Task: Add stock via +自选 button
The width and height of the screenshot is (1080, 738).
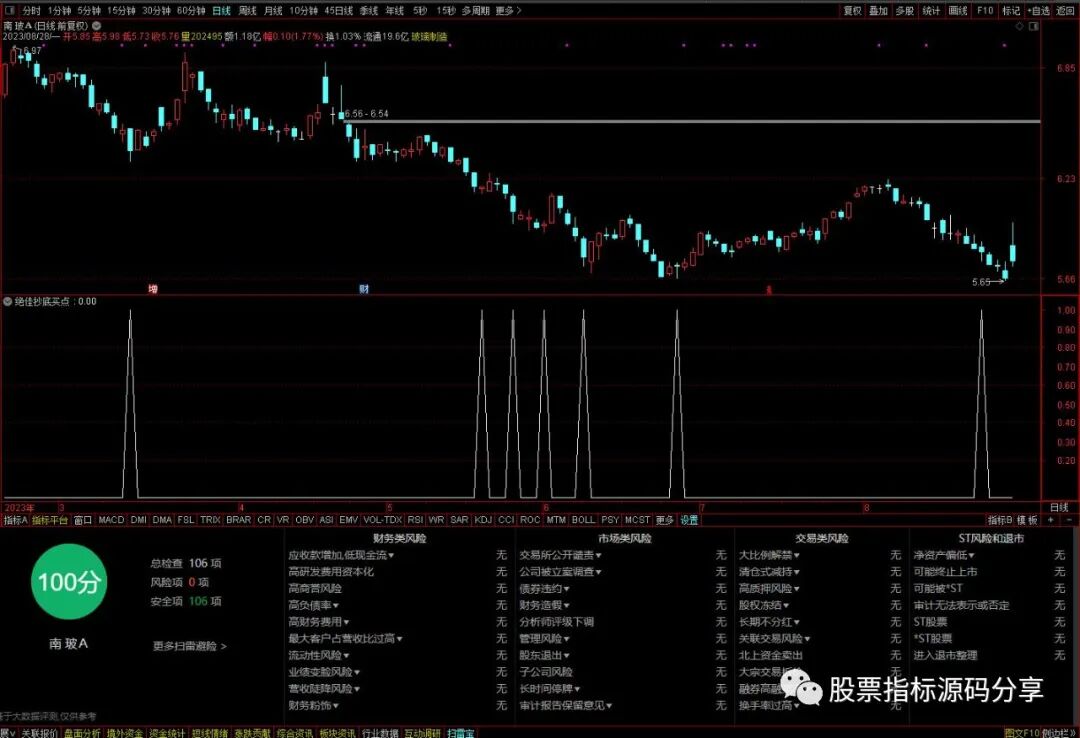Action: 1039,11
